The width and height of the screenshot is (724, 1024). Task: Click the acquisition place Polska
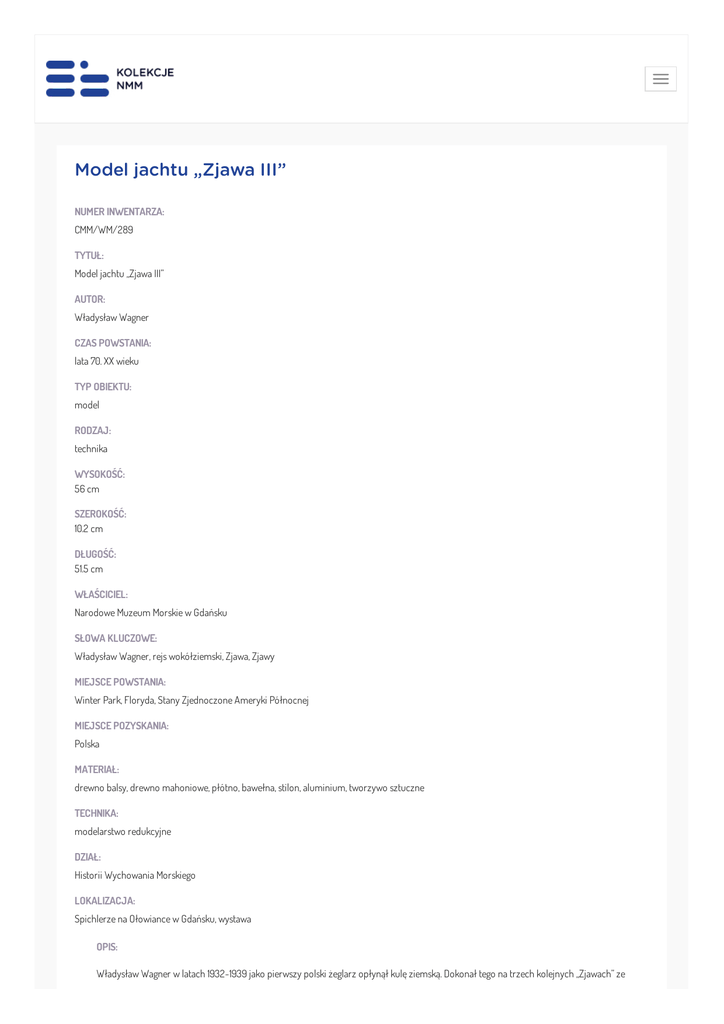pos(87,744)
